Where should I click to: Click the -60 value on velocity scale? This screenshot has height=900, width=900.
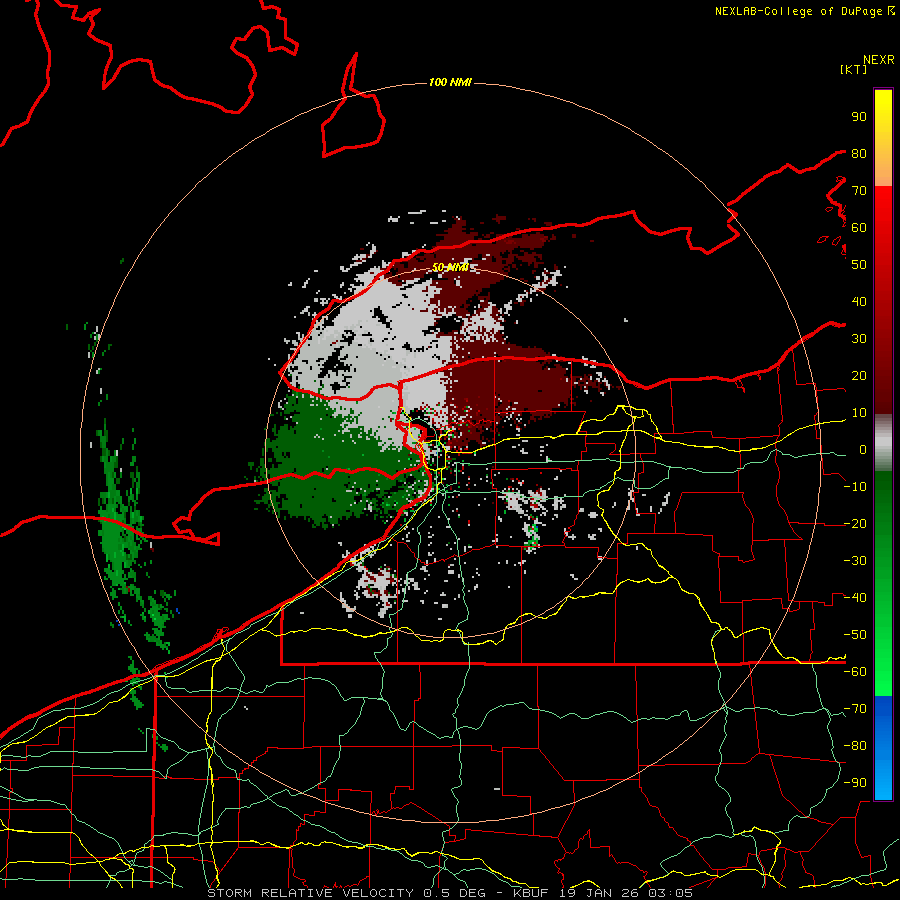855,672
